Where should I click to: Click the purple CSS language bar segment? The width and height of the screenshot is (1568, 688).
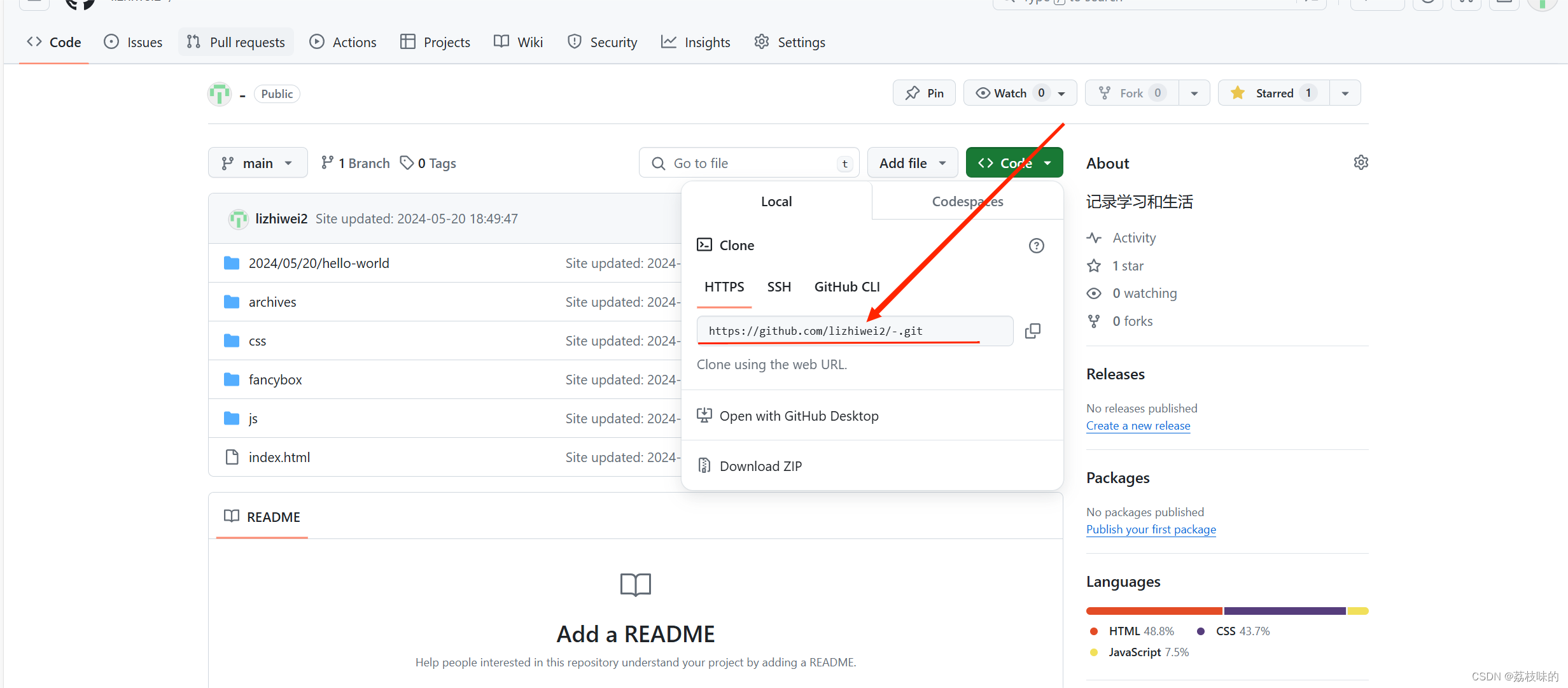tap(1285, 611)
